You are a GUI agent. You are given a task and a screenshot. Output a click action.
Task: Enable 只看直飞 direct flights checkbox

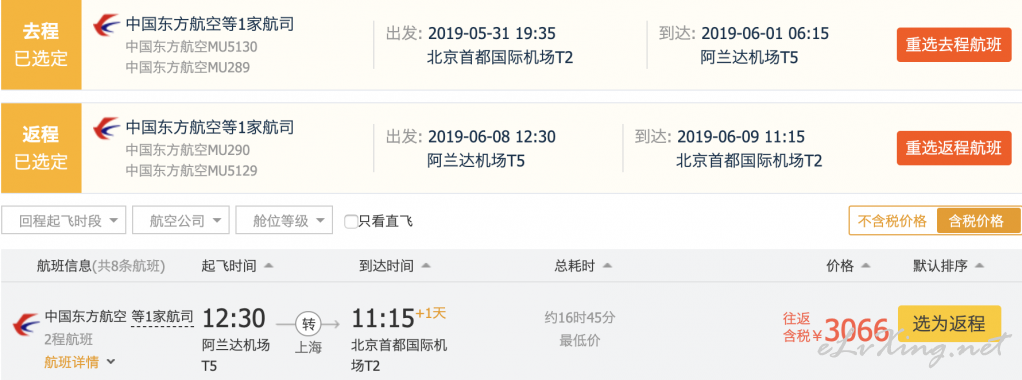(x=351, y=222)
